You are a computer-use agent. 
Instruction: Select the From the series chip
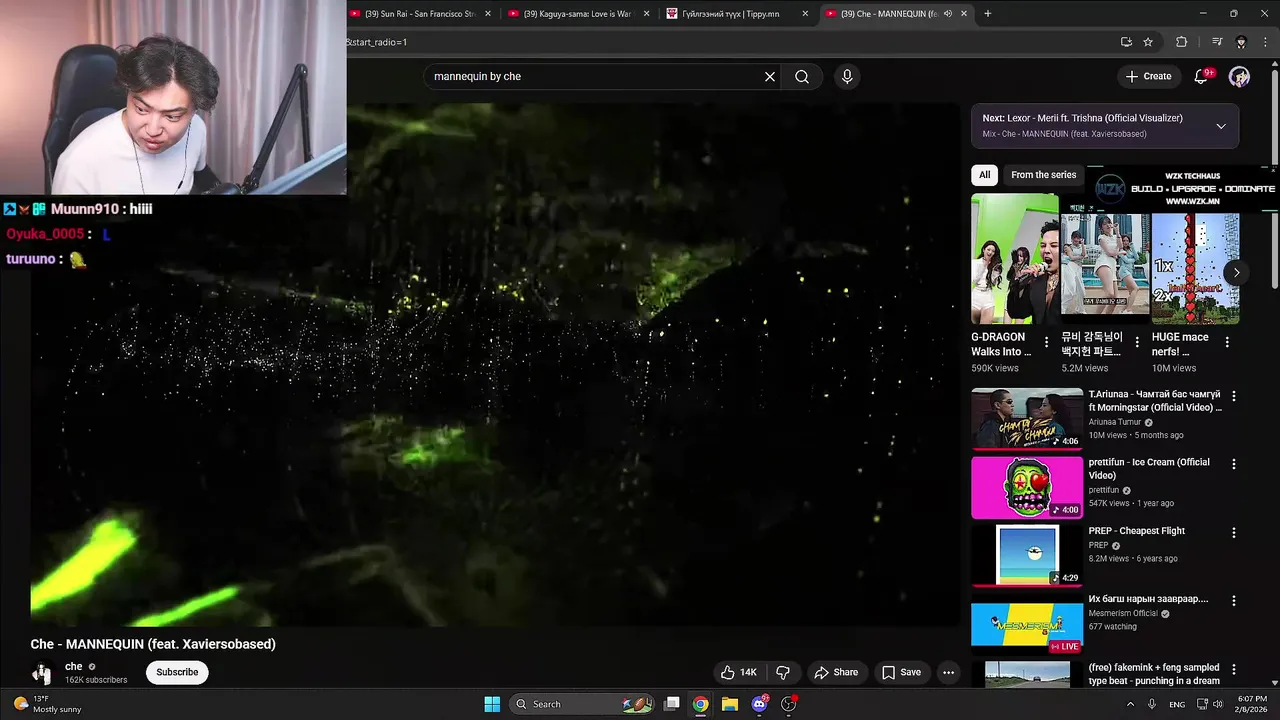1043,175
